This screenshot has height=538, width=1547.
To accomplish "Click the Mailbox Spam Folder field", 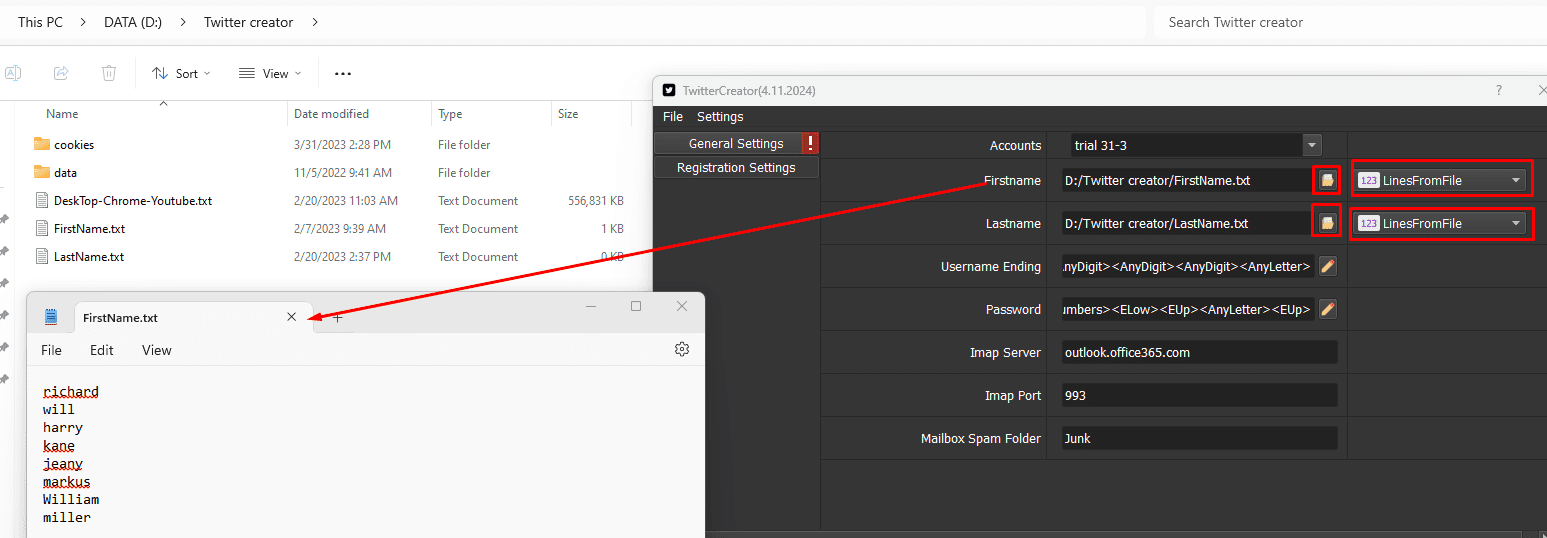I will (1199, 438).
